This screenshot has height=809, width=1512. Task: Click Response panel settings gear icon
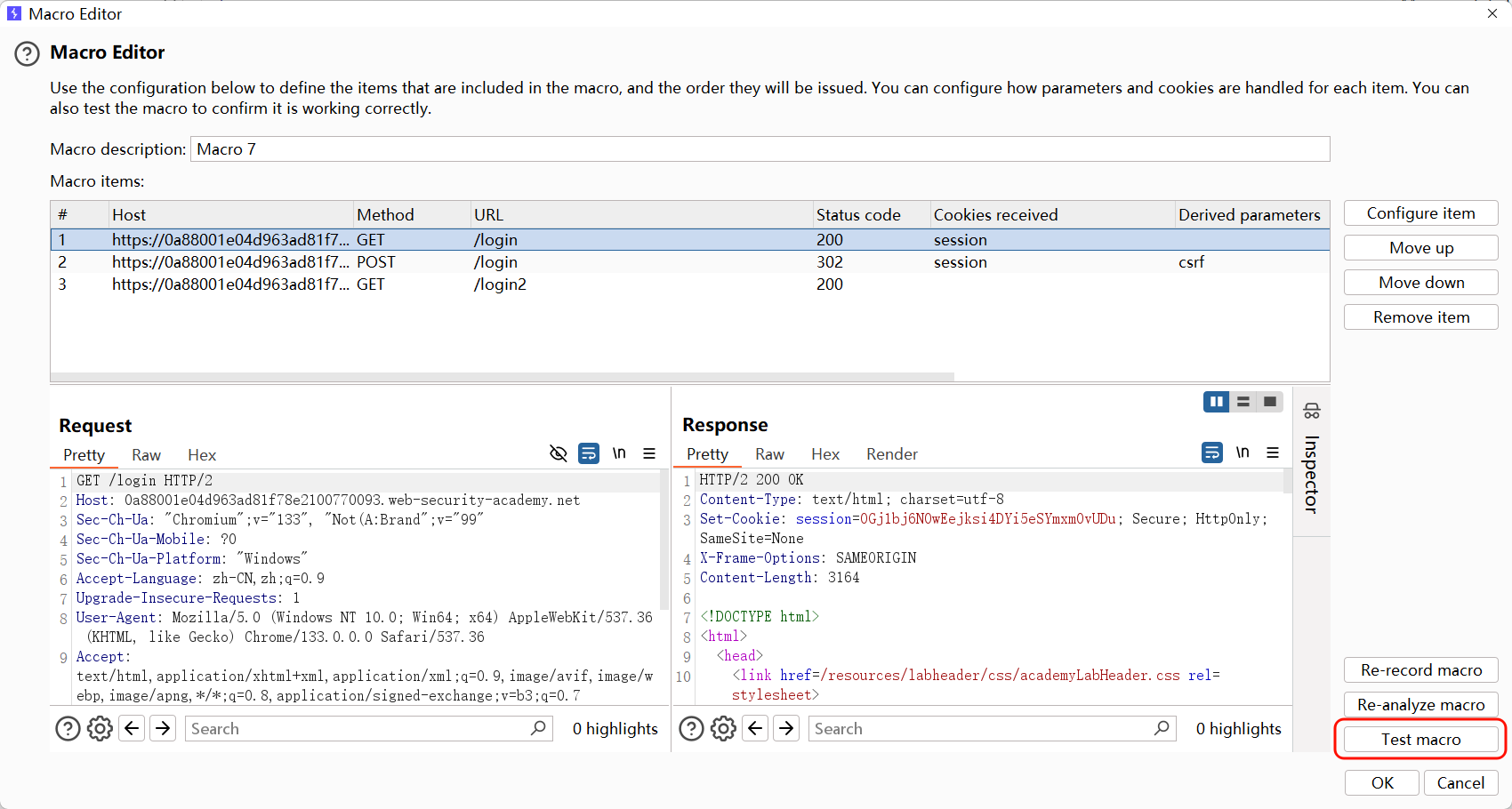[723, 729]
